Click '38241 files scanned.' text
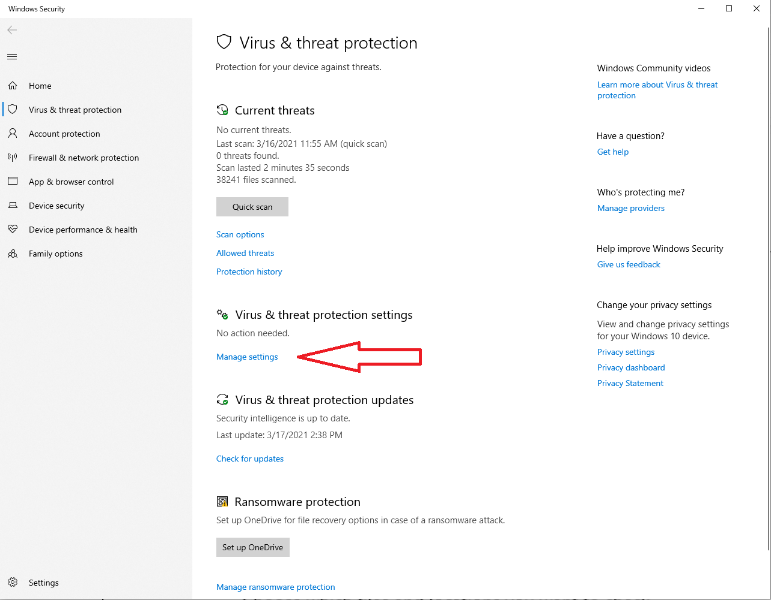The width and height of the screenshot is (771, 600). tap(256, 180)
